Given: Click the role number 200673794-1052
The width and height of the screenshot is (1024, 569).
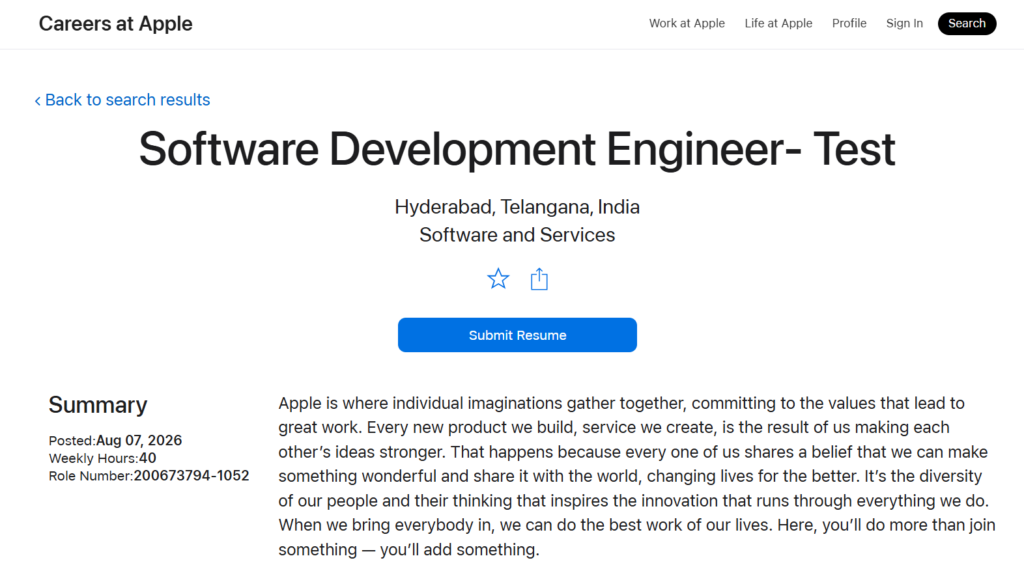Looking at the screenshot, I should [191, 476].
